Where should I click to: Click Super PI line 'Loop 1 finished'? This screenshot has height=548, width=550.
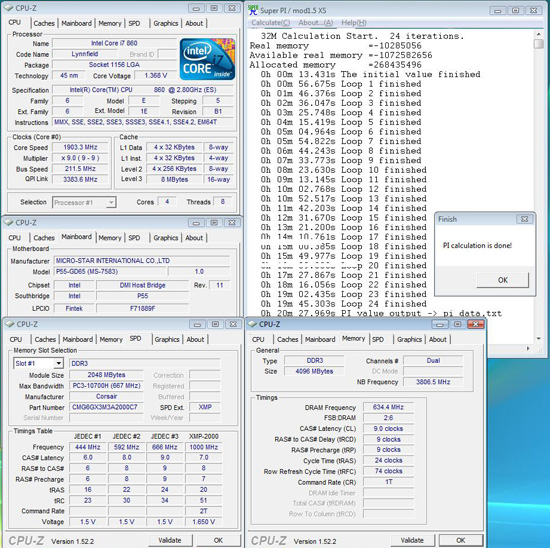(341, 84)
